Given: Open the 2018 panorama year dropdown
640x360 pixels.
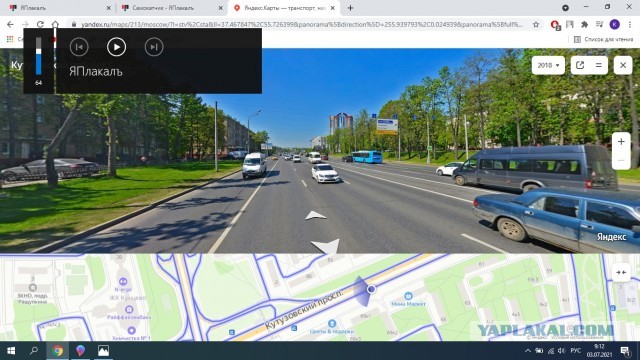Looking at the screenshot, I should tap(548, 65).
